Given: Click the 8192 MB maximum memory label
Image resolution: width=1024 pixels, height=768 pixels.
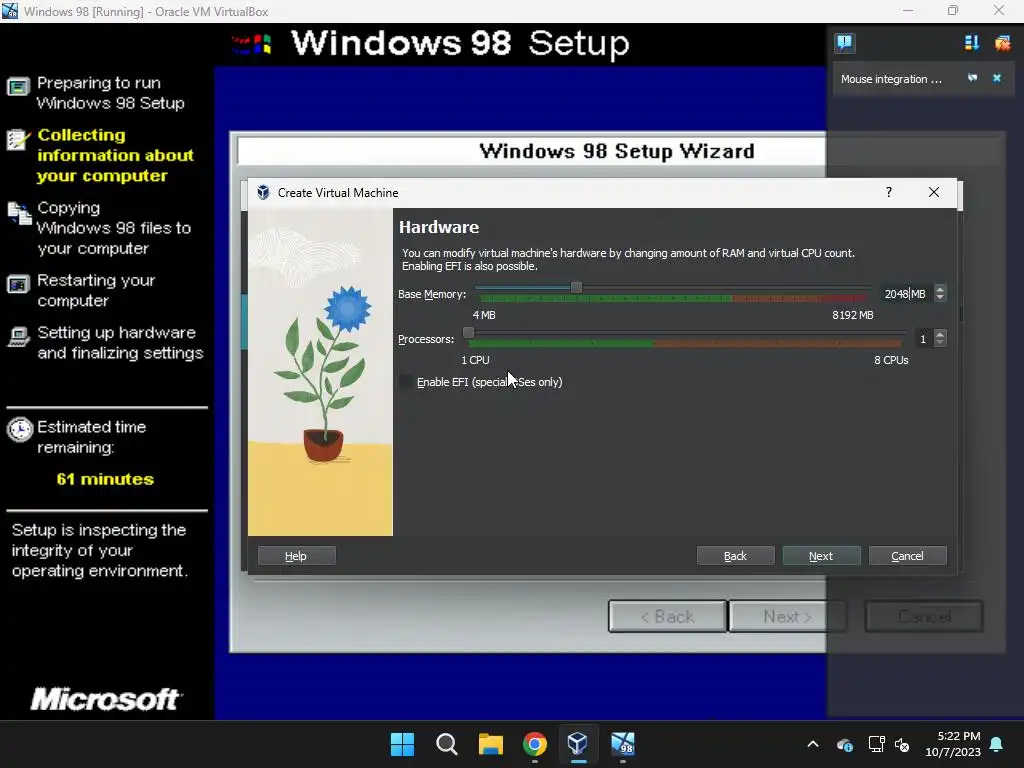Looking at the screenshot, I should (x=852, y=315).
